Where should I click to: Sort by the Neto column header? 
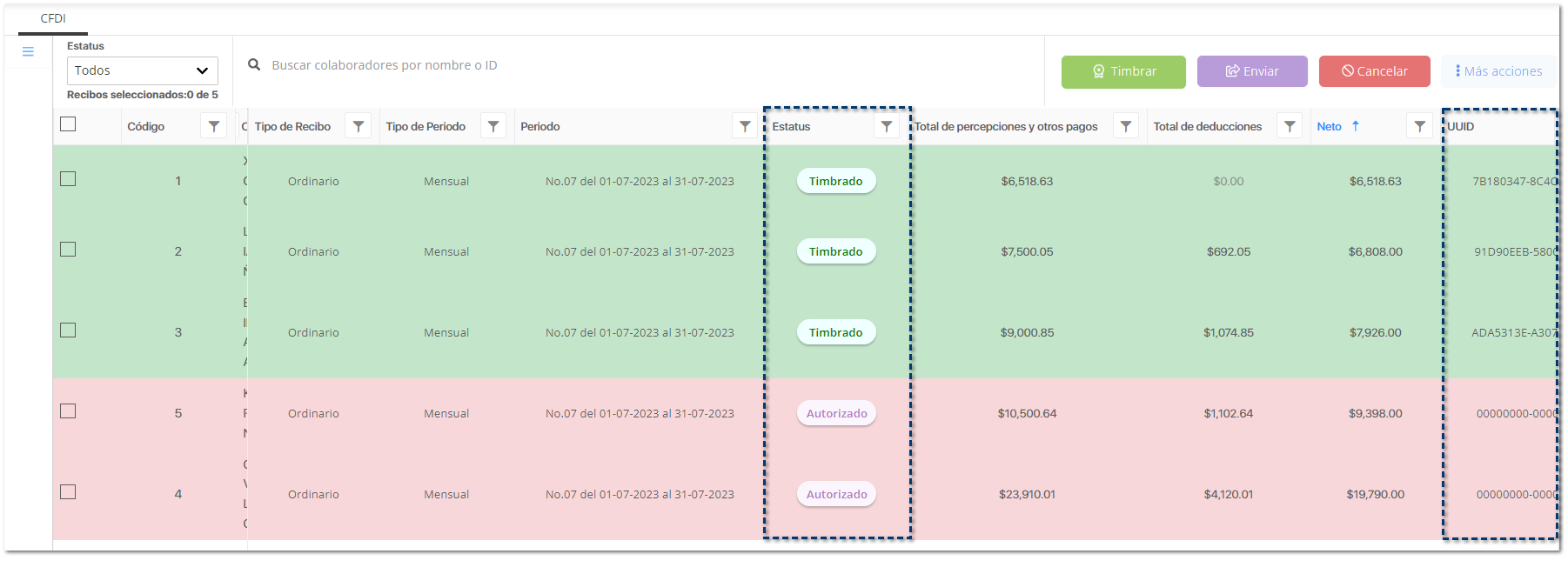coord(1329,126)
